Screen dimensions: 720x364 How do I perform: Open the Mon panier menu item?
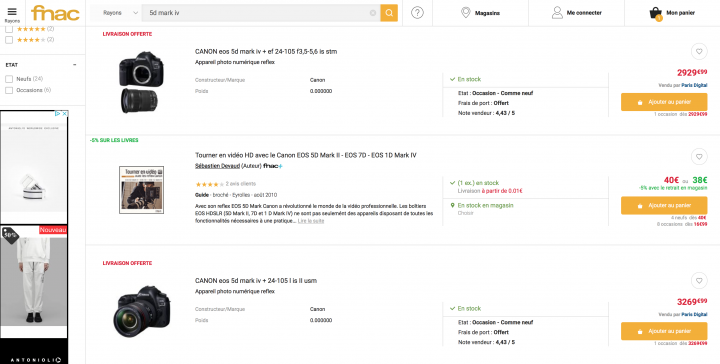pos(672,13)
